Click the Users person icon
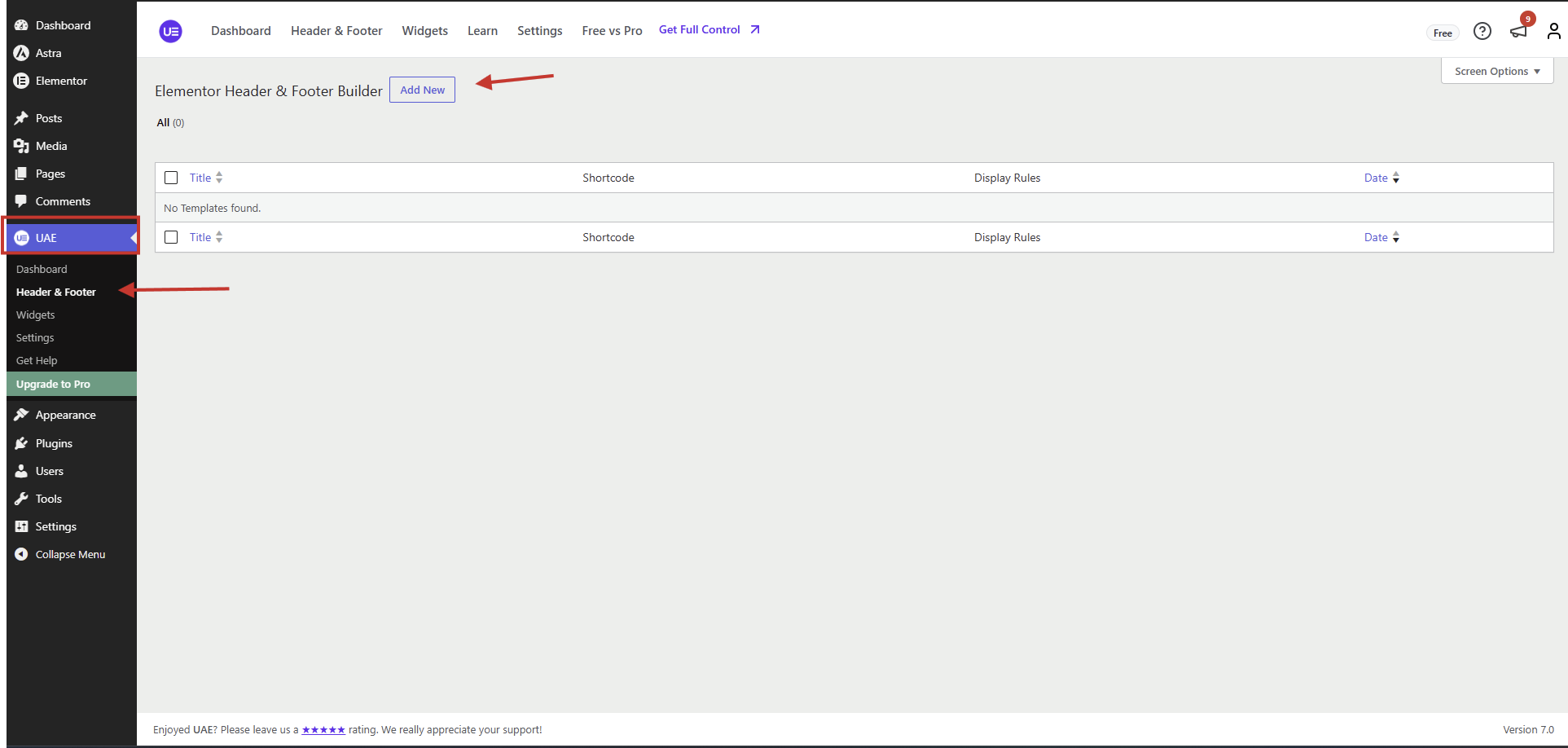This screenshot has height=748, width=1568. coord(21,471)
